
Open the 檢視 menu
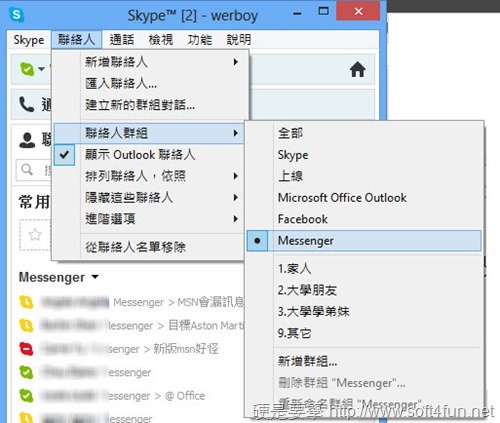click(161, 40)
